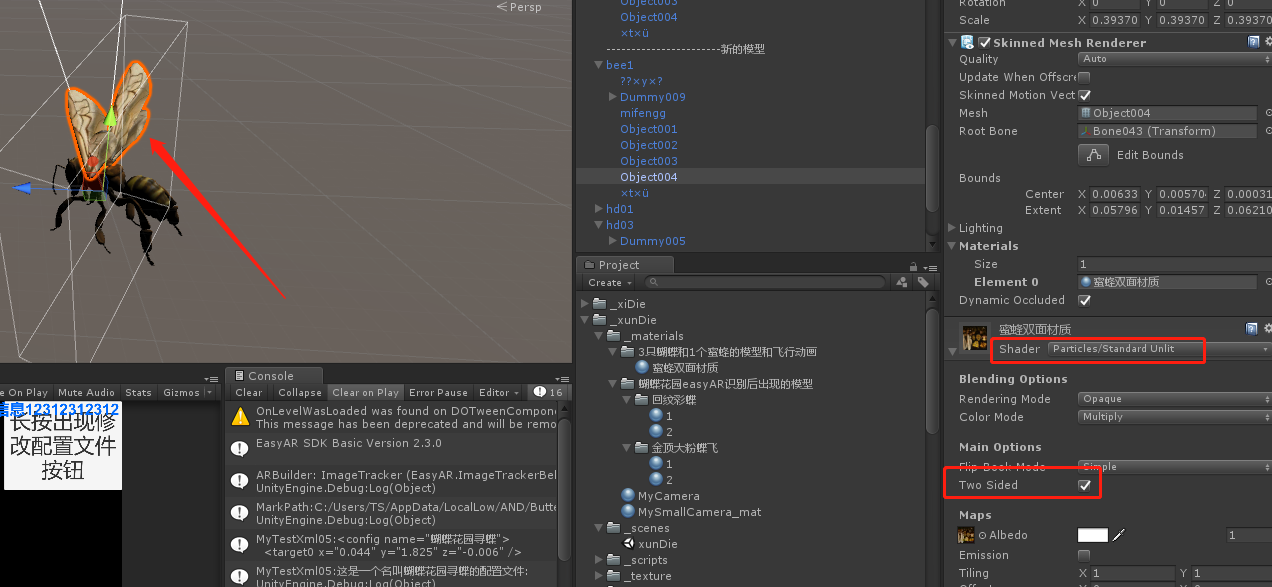Open the Element 0 material picker circle
This screenshot has width=1272, height=587.
tap(1267, 282)
